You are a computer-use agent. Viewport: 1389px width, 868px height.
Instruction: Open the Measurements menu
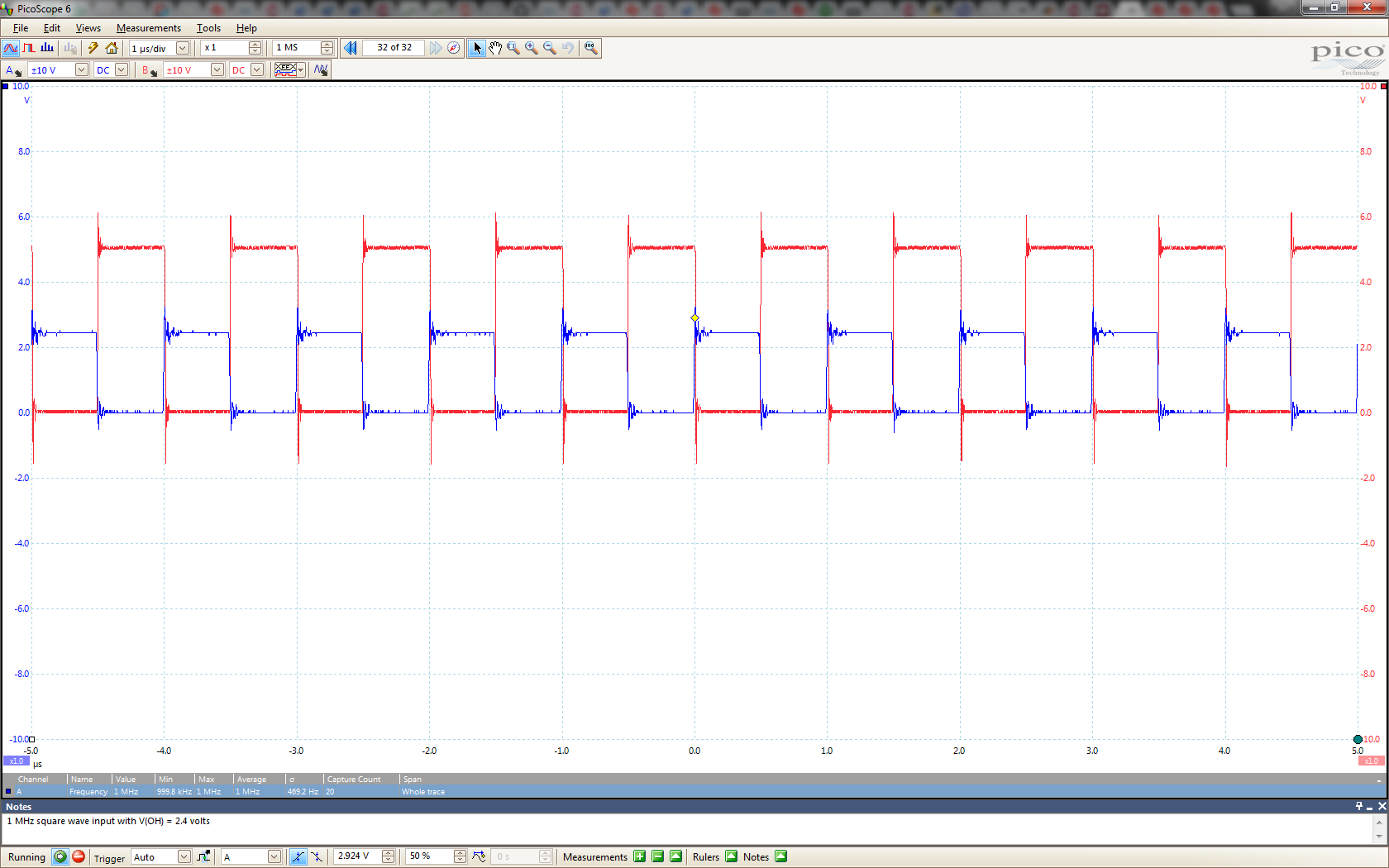[x=148, y=28]
